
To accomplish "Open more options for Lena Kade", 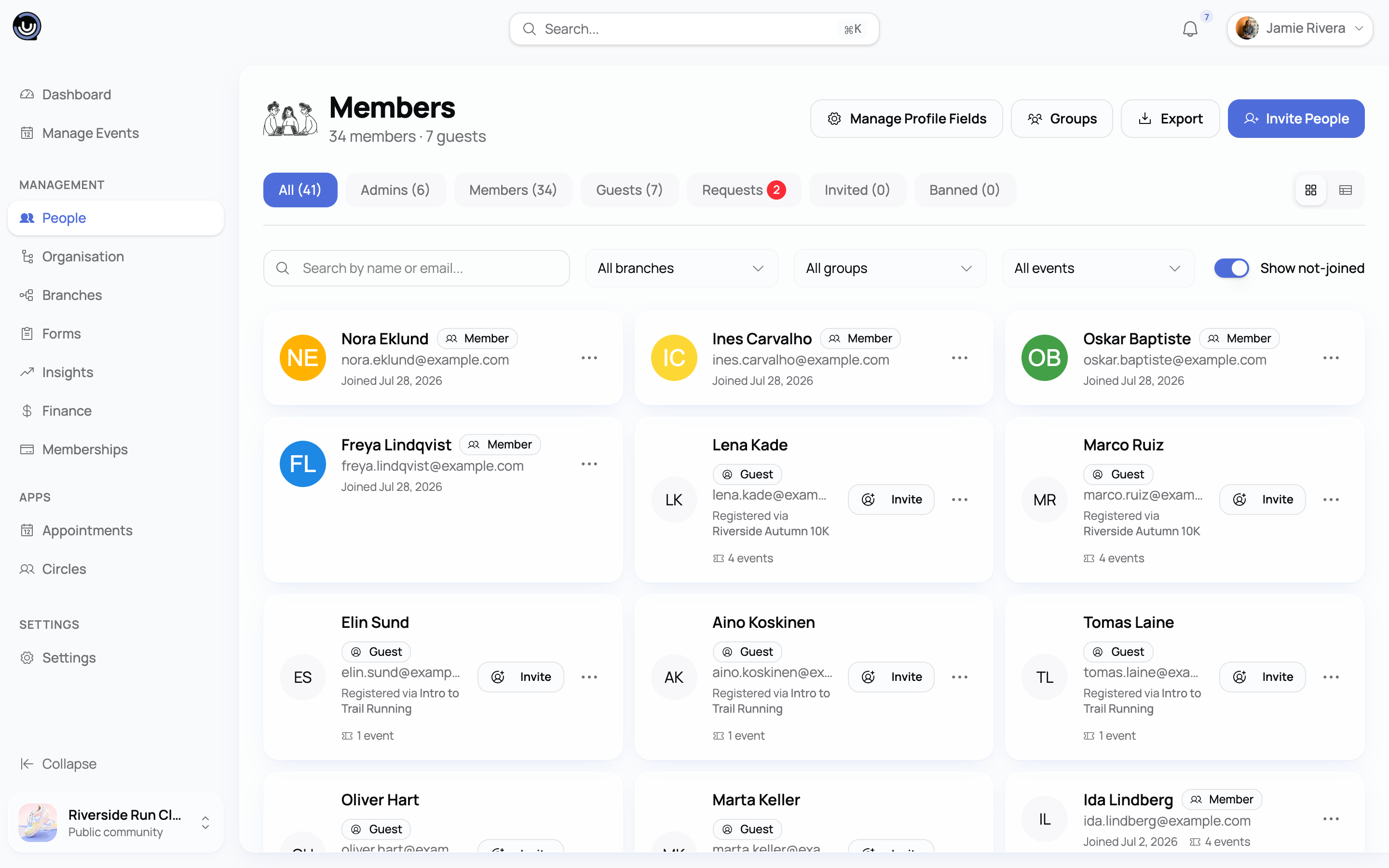I will [x=960, y=500].
